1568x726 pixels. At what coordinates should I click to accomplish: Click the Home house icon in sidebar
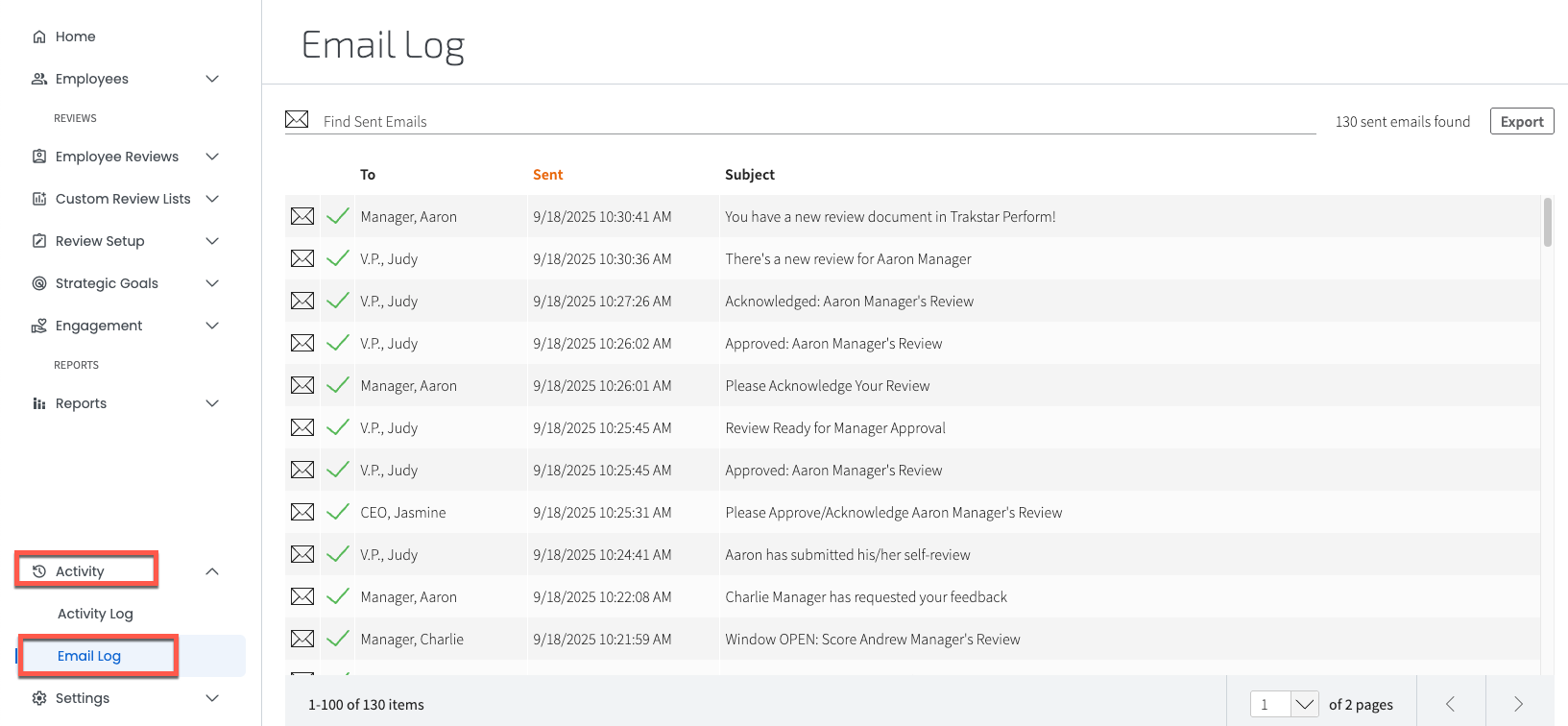[39, 36]
